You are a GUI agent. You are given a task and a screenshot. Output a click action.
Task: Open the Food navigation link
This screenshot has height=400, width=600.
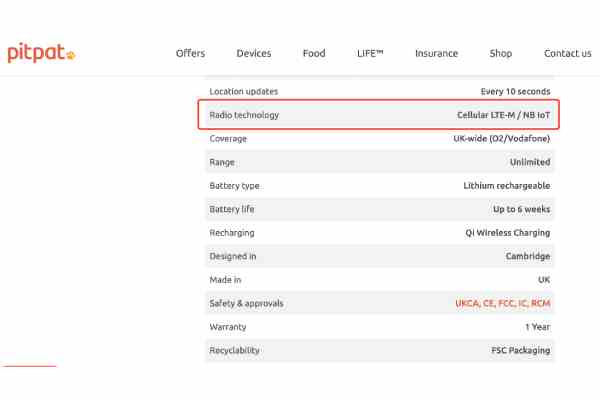pyautogui.click(x=314, y=53)
